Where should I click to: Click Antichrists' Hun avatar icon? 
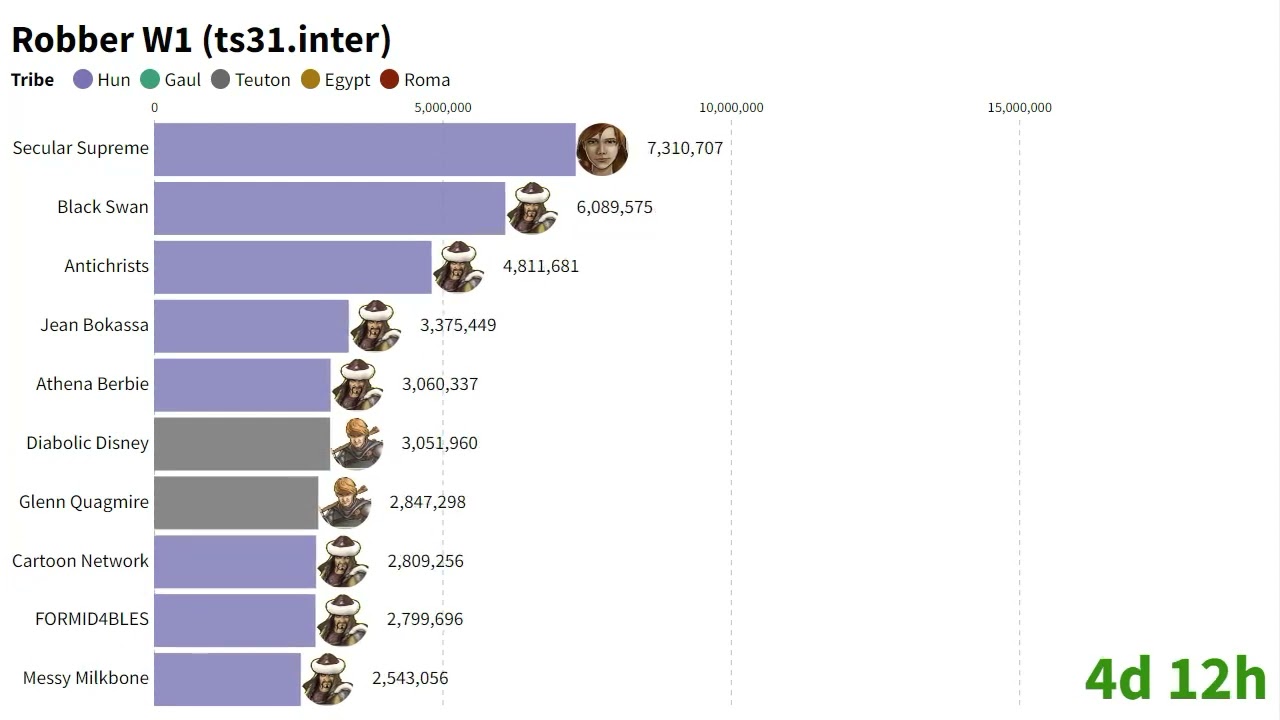(x=458, y=267)
